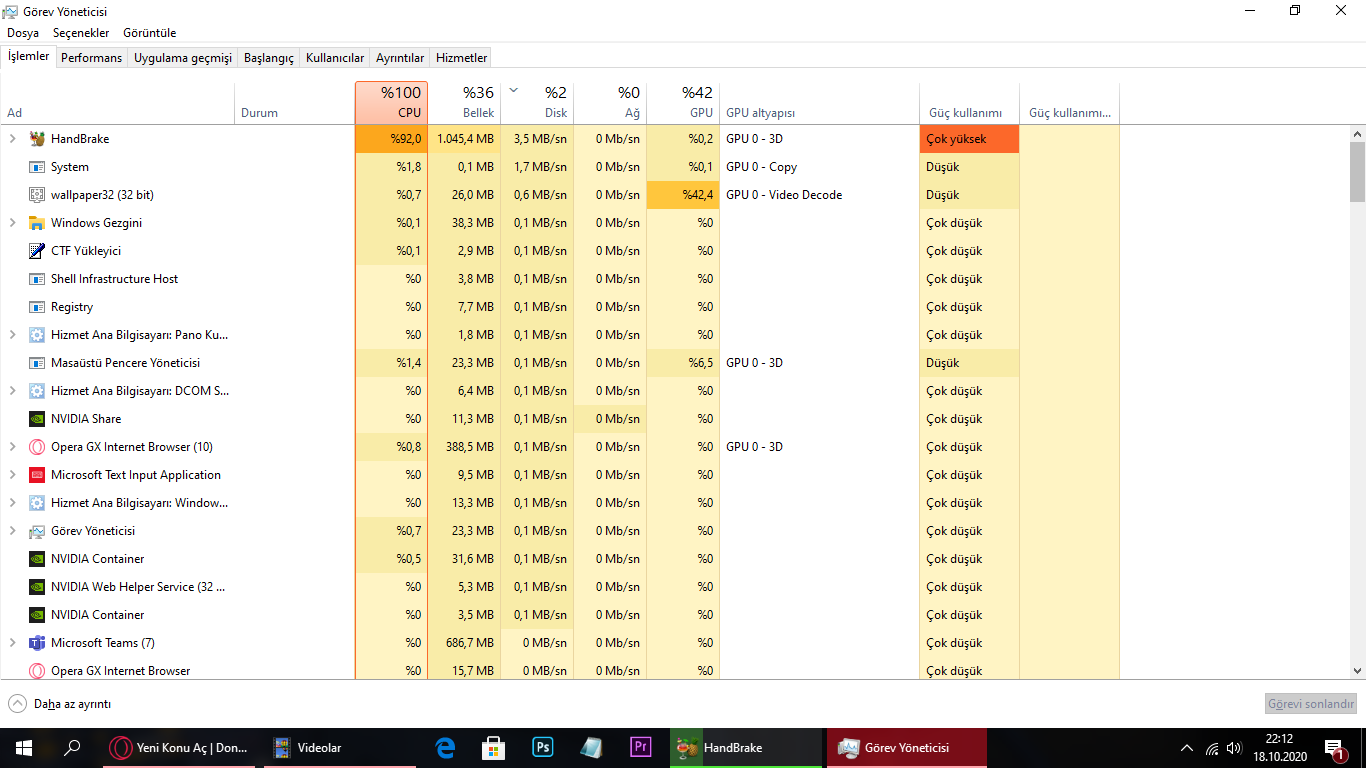This screenshot has height=768, width=1366.
Task: Click the Opera GX Internet Browser (10) icon
Action: [37, 447]
